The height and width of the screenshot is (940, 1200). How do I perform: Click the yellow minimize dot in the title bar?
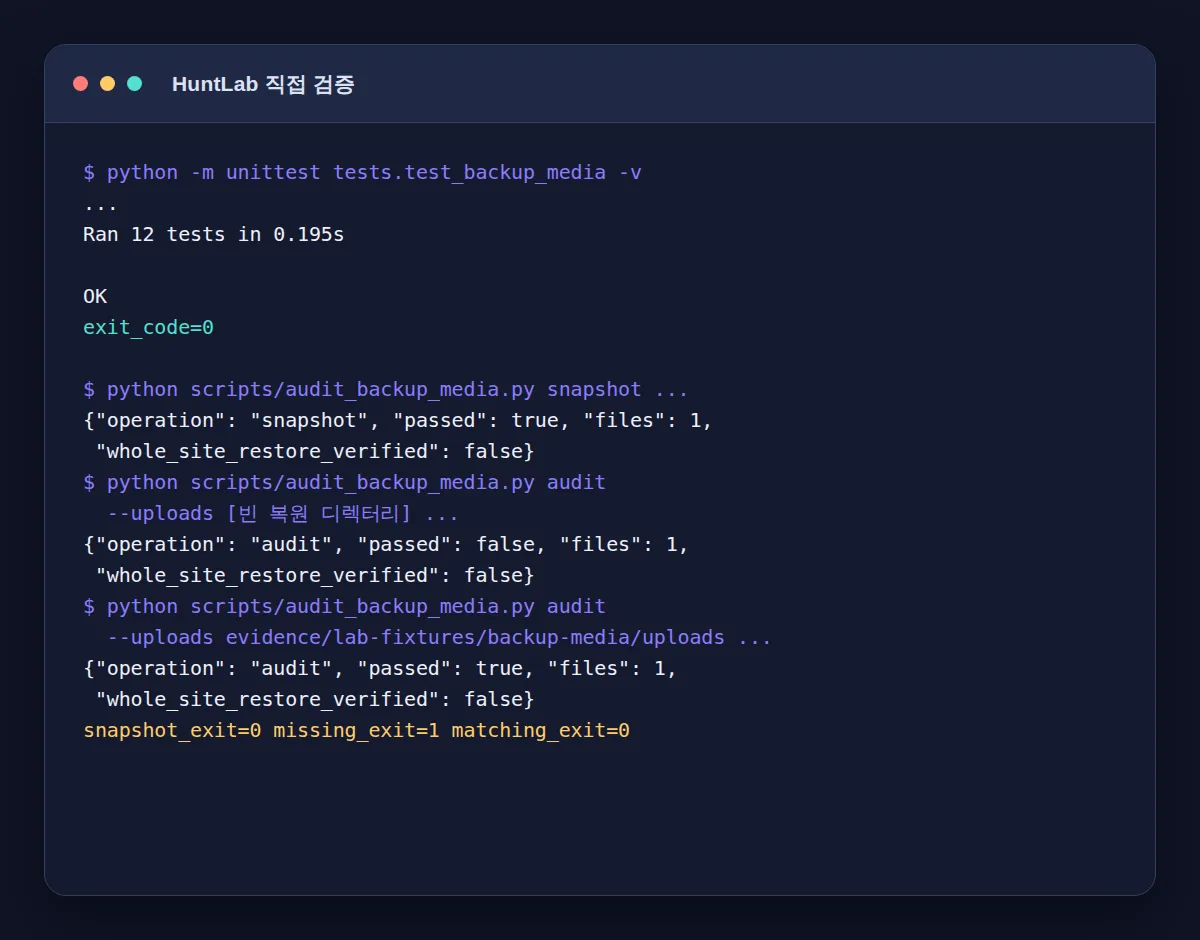tap(108, 84)
